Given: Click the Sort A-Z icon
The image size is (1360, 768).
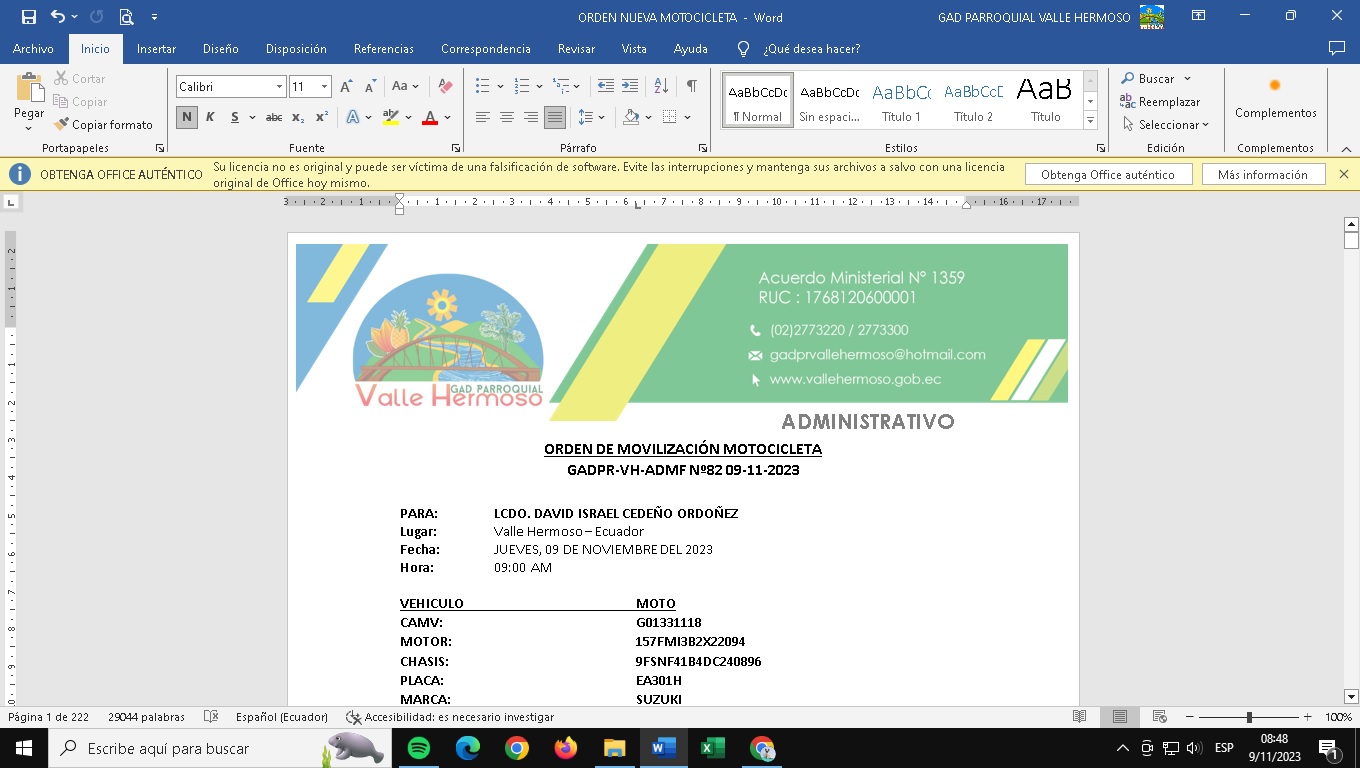Looking at the screenshot, I should coord(661,87).
